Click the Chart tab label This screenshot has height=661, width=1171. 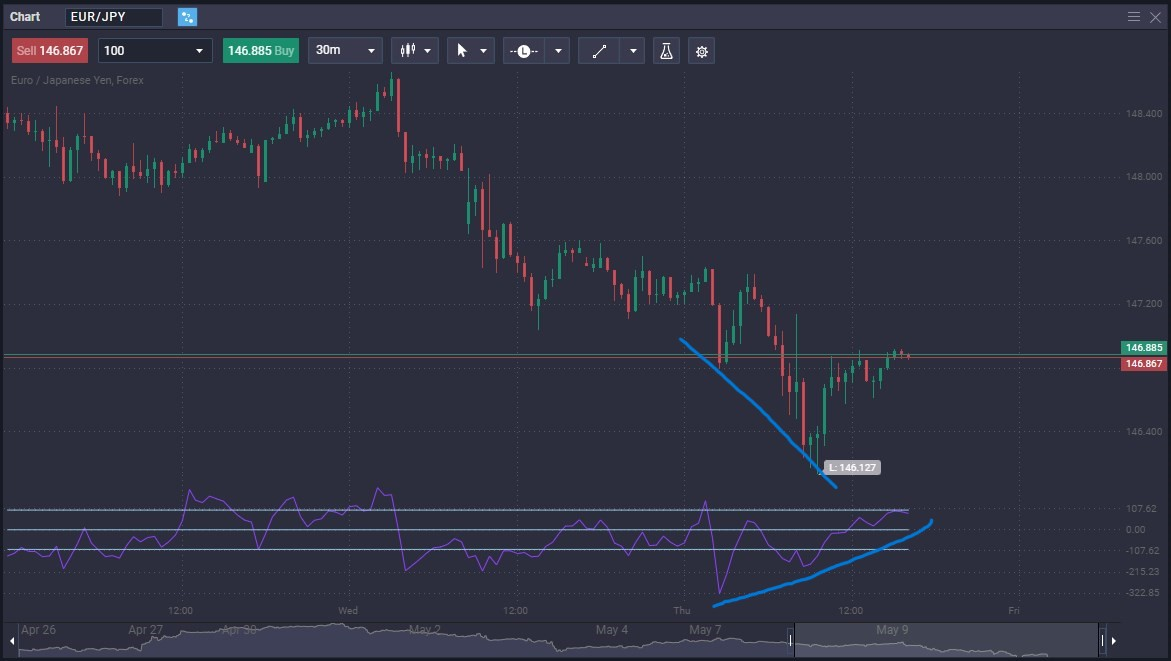click(x=24, y=16)
